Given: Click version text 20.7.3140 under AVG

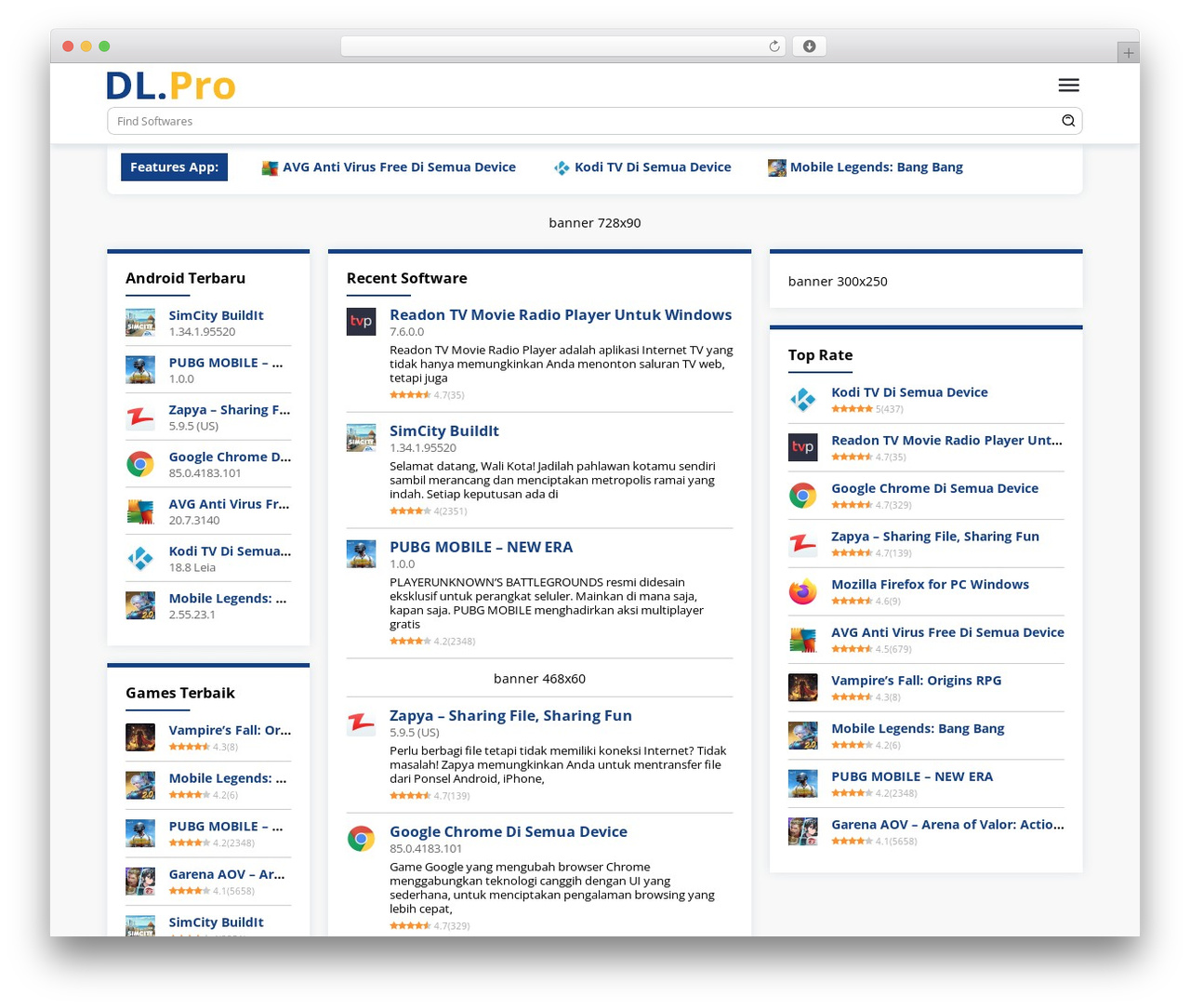Looking at the screenshot, I should tap(194, 521).
